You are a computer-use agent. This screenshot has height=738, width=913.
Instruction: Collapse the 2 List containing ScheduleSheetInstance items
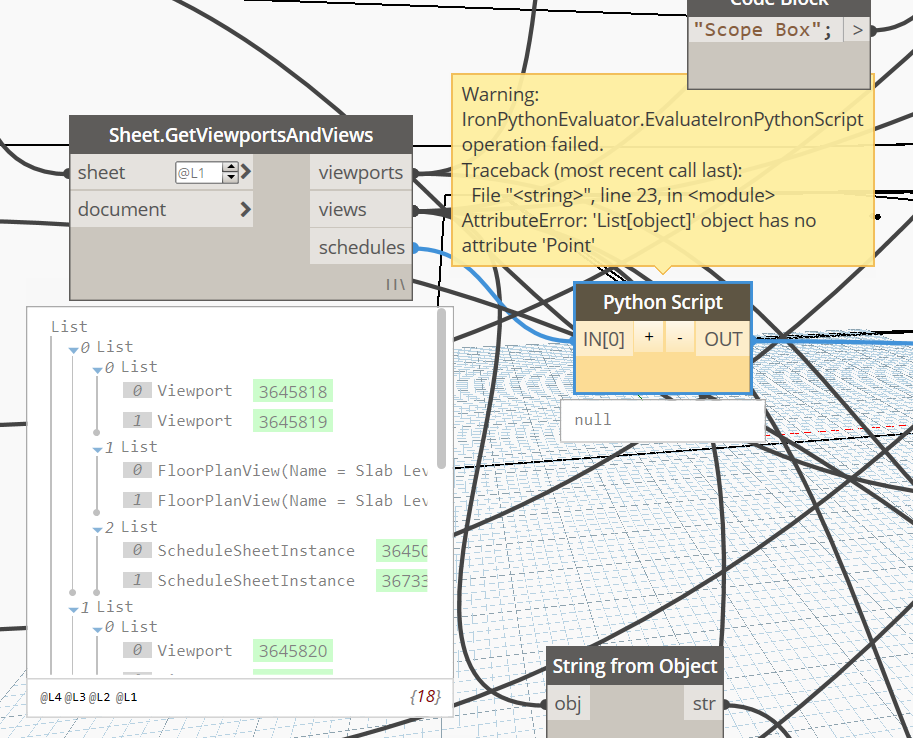click(x=98, y=529)
